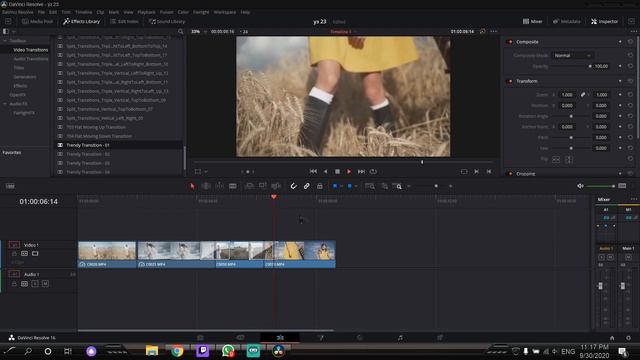
Task: Open the Playback menu
Action: coord(146,12)
